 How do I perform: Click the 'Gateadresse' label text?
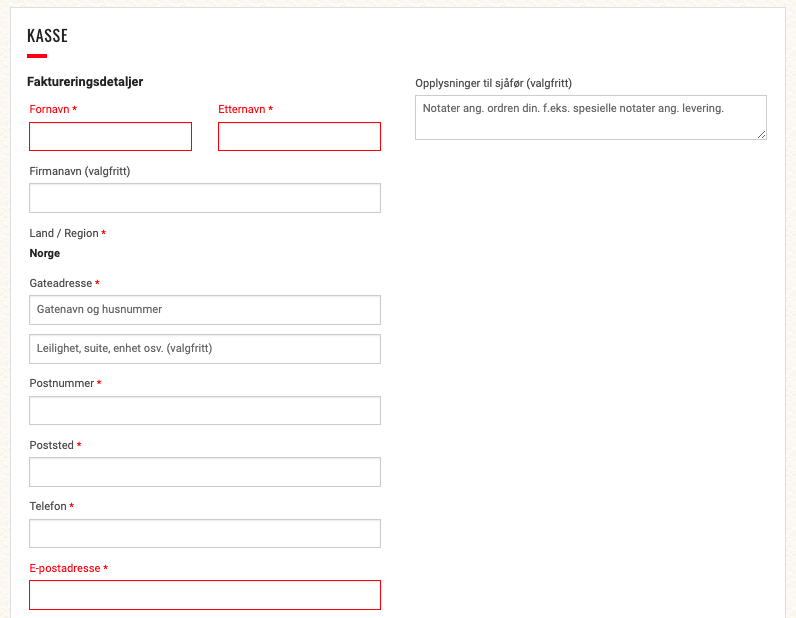60,284
